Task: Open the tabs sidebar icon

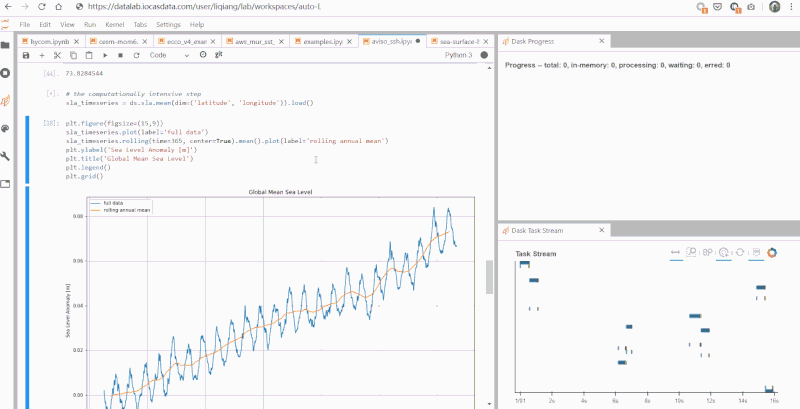Action: pos(5,184)
